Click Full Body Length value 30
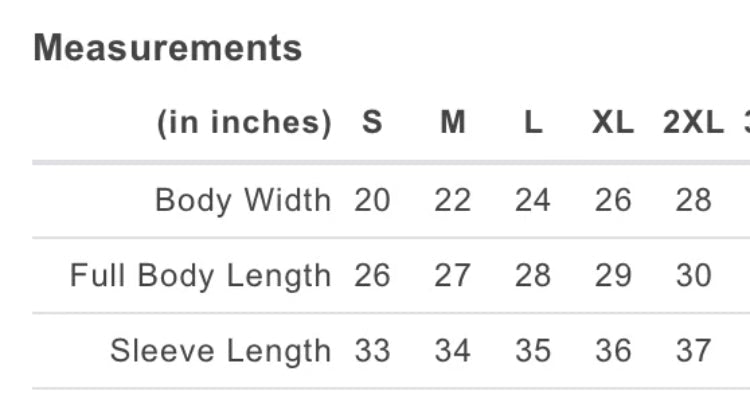Viewport: 750px width, 416px height. coord(694,275)
